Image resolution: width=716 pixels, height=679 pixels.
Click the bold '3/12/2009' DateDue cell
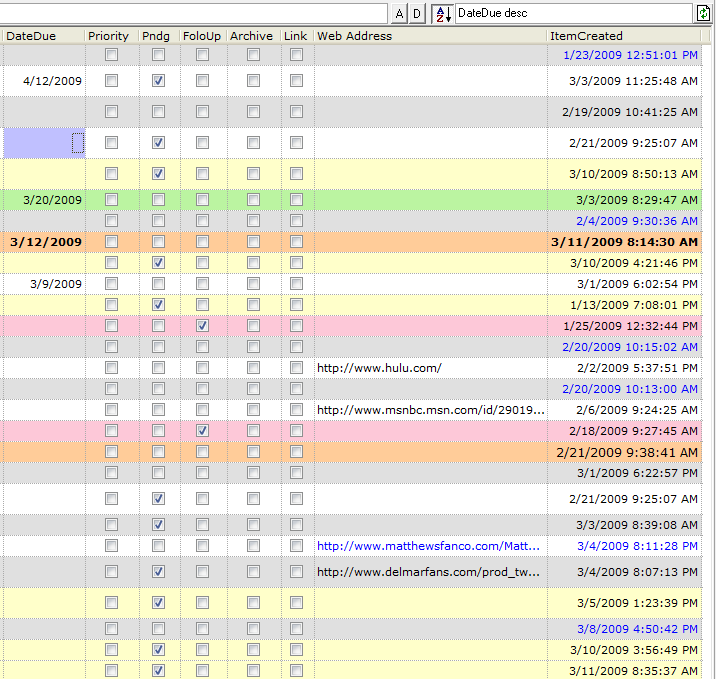(x=46, y=242)
